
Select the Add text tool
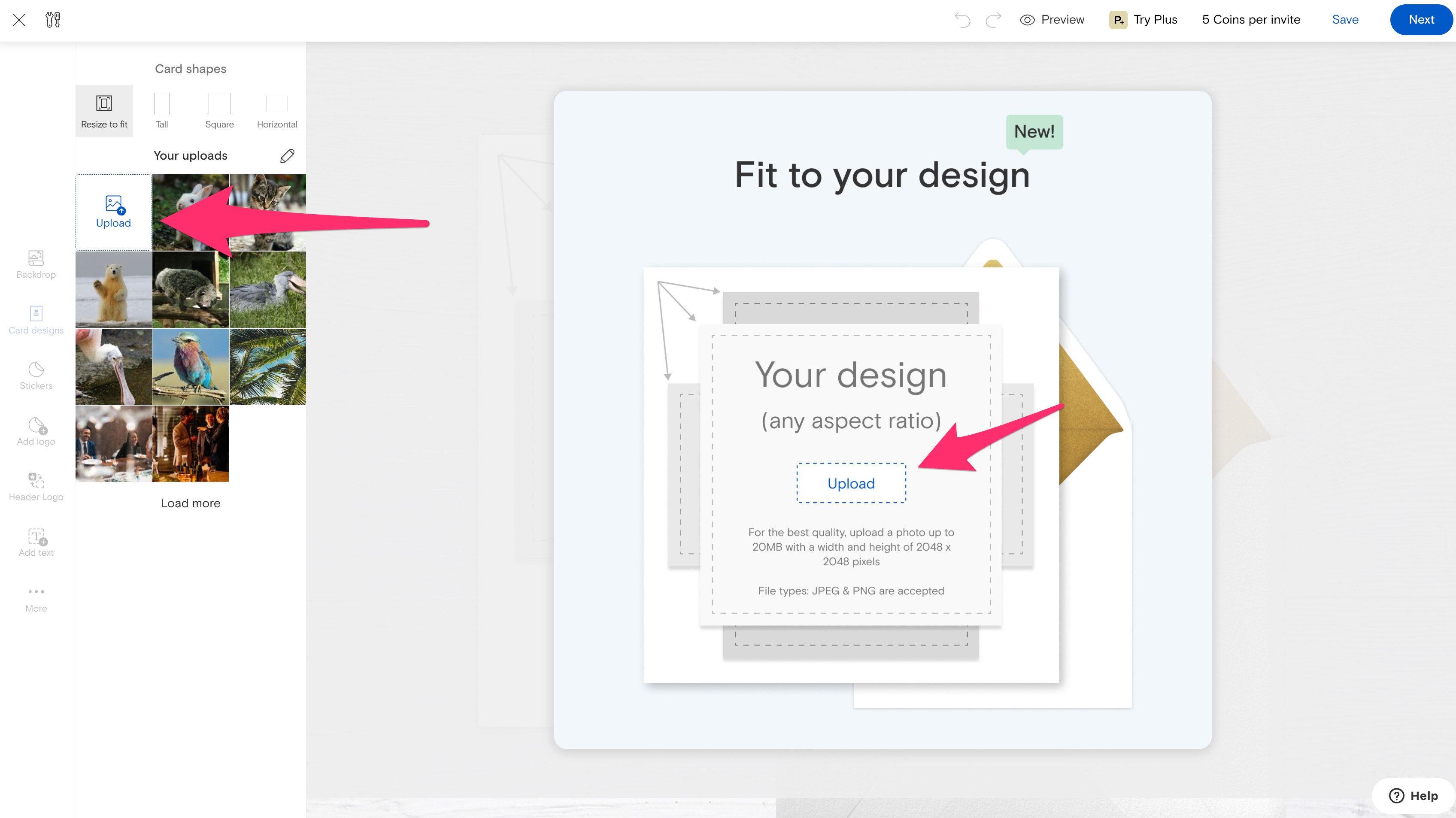tap(36, 542)
